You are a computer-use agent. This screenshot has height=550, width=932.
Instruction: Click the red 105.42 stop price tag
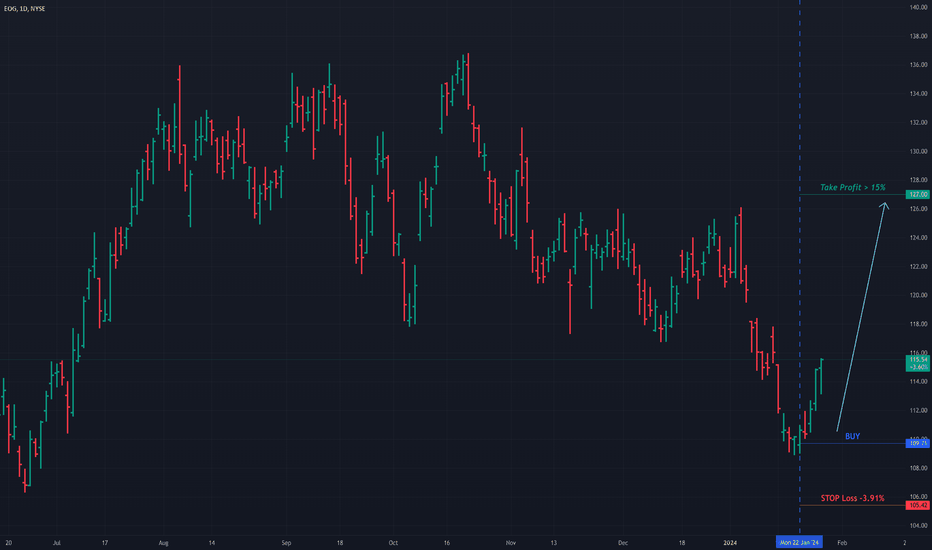(x=918, y=505)
